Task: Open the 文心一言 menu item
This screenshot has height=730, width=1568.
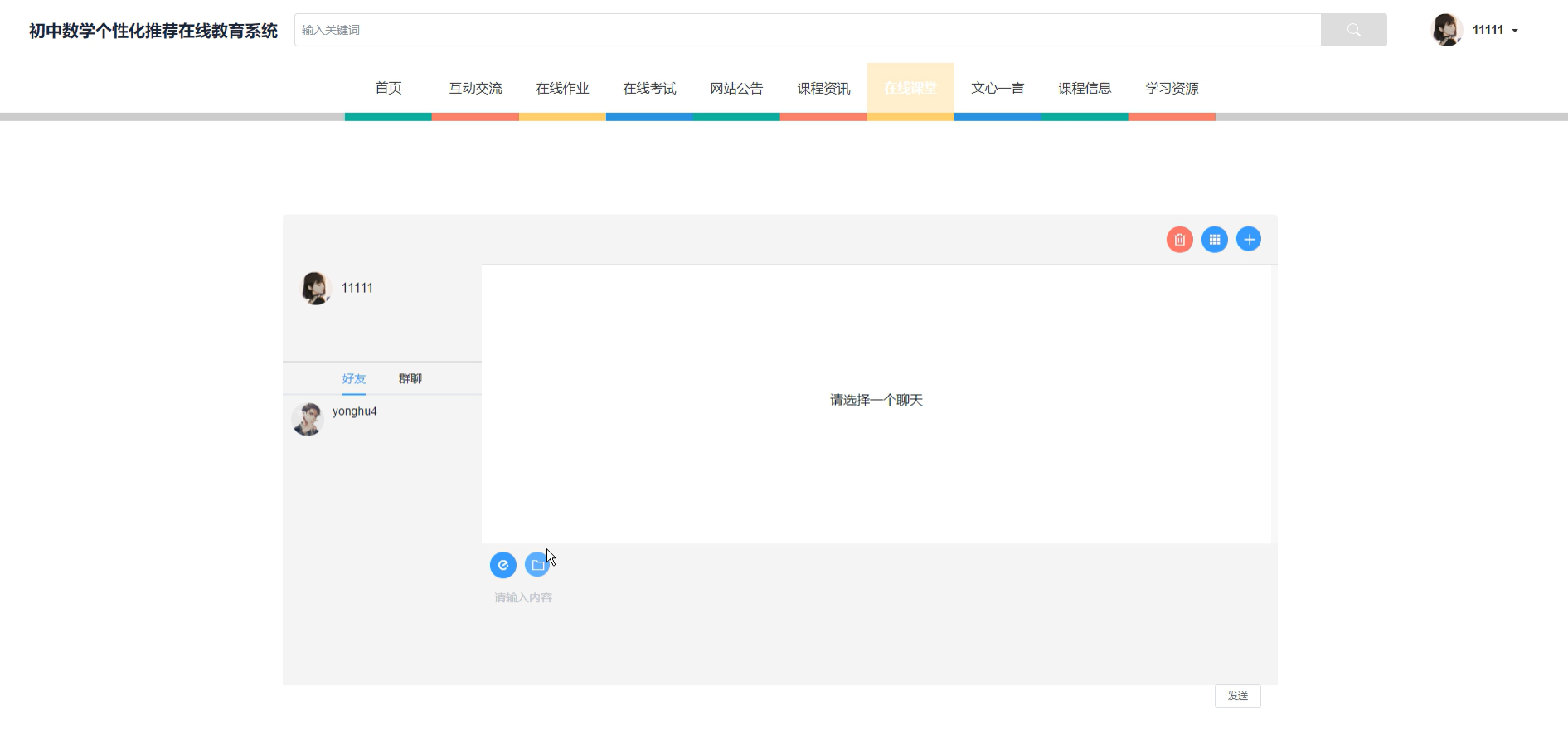Action: (x=998, y=88)
